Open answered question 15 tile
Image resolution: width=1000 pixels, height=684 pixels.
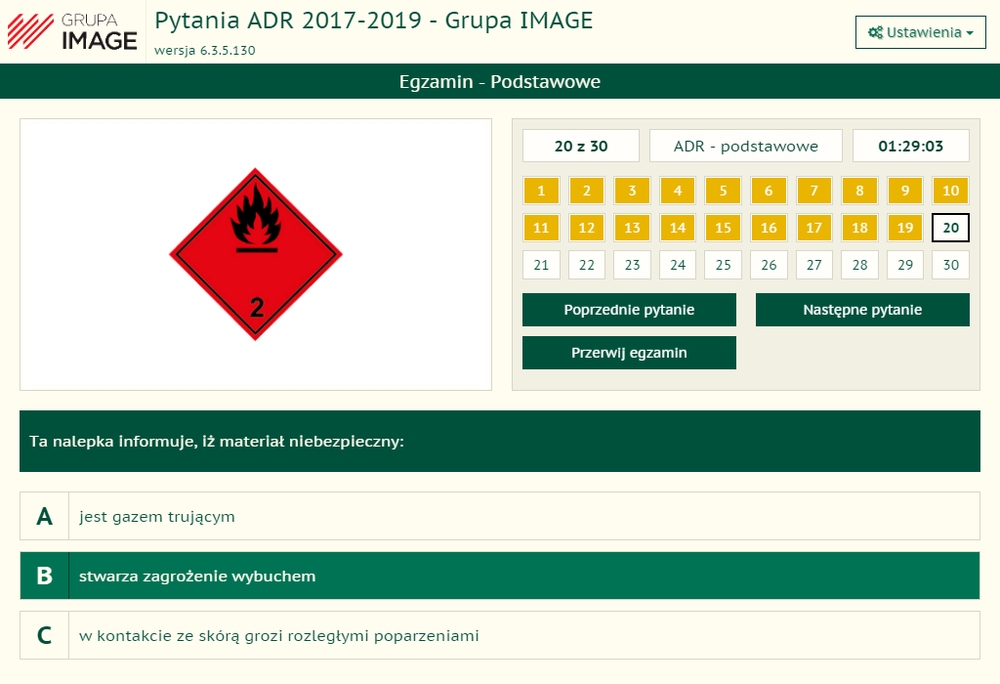(x=723, y=228)
